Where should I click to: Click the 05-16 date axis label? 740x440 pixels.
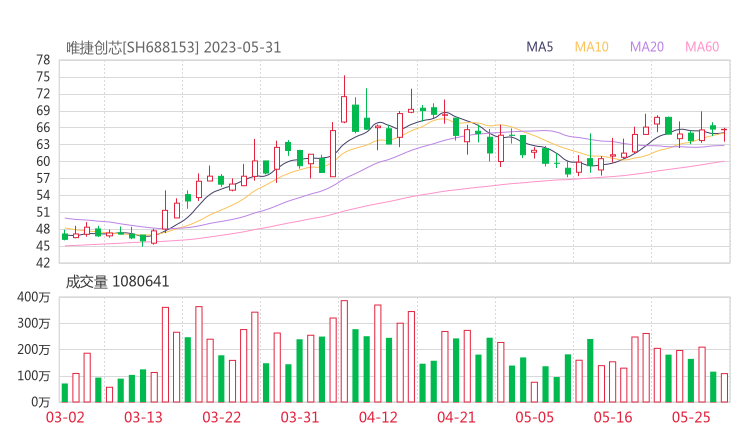[613, 418]
